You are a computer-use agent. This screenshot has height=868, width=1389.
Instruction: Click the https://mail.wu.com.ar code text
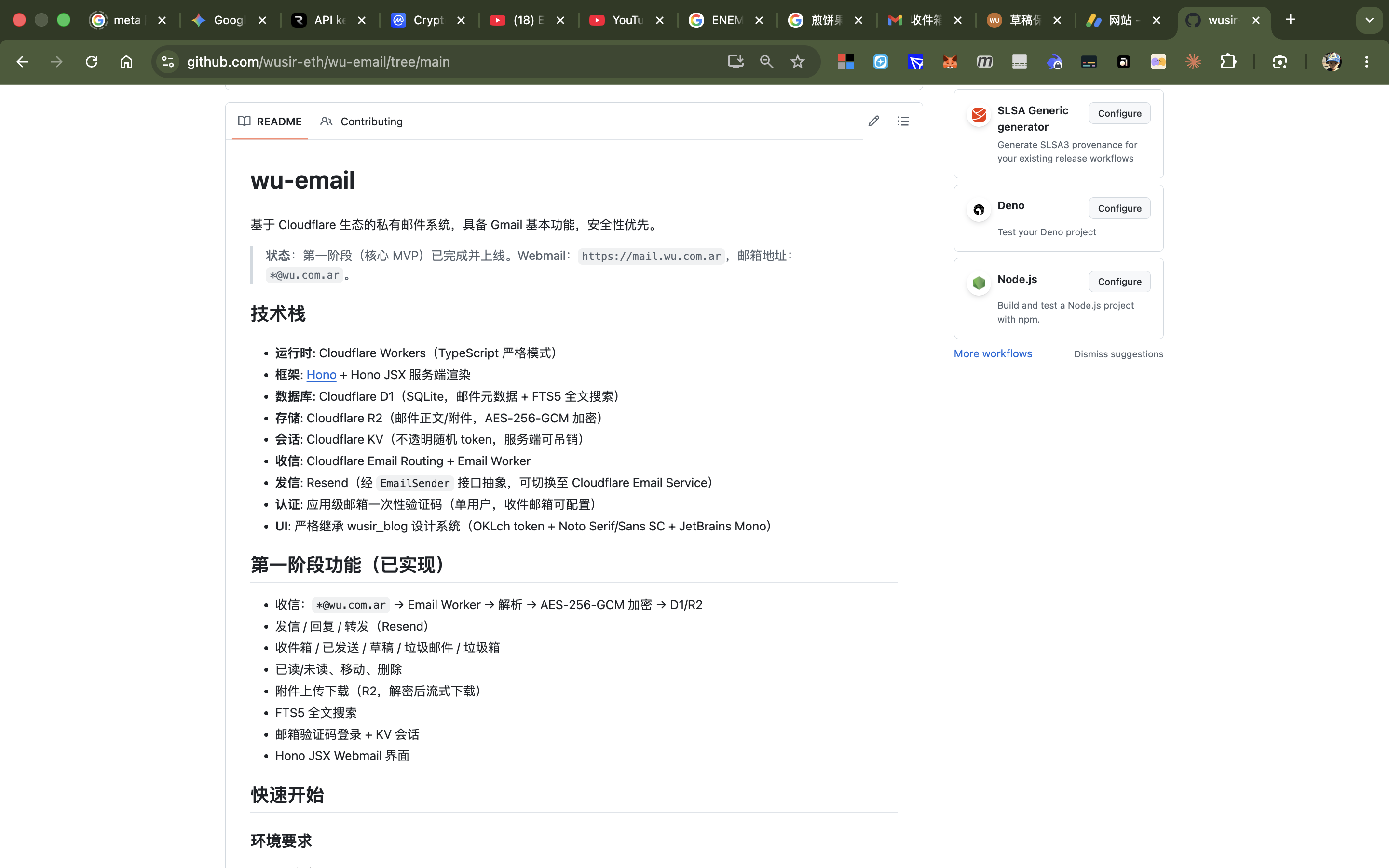[x=651, y=256]
